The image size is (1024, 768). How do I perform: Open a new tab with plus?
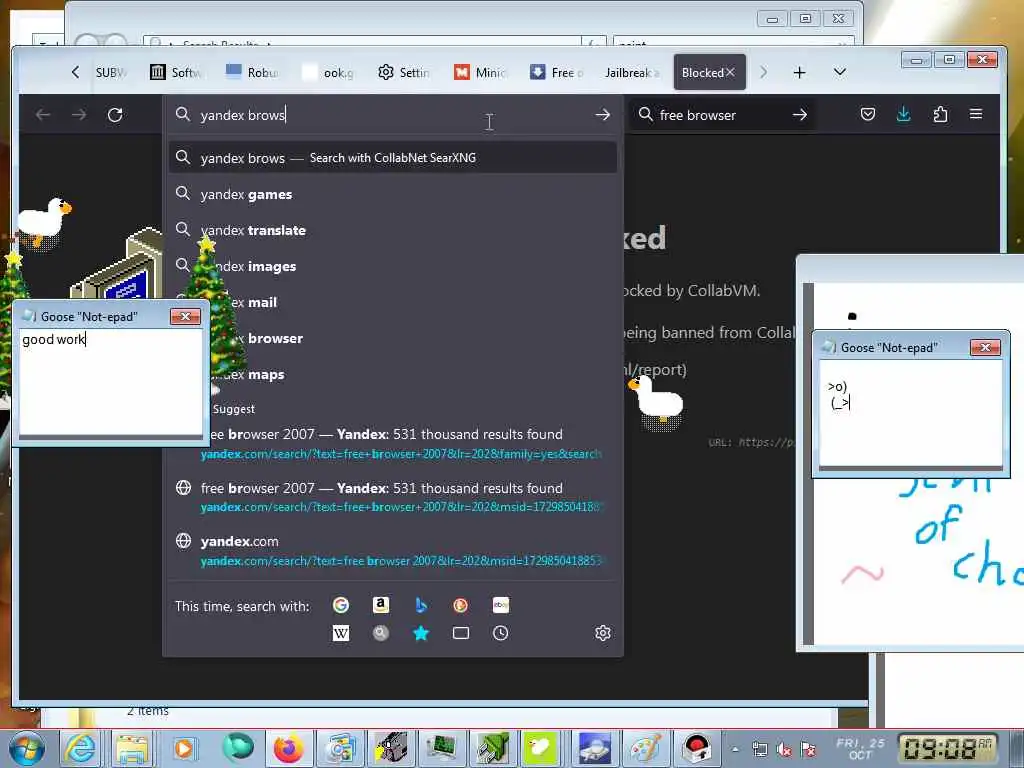pyautogui.click(x=799, y=72)
